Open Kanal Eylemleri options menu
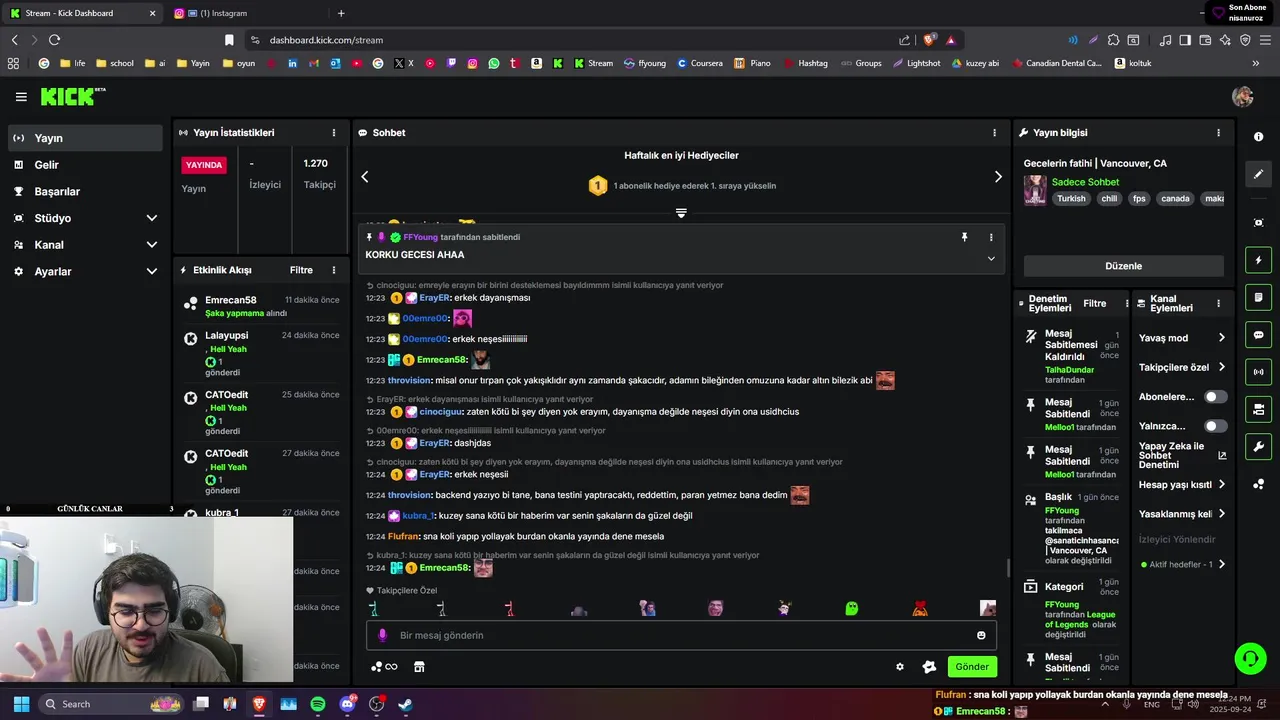 pos(1218,303)
